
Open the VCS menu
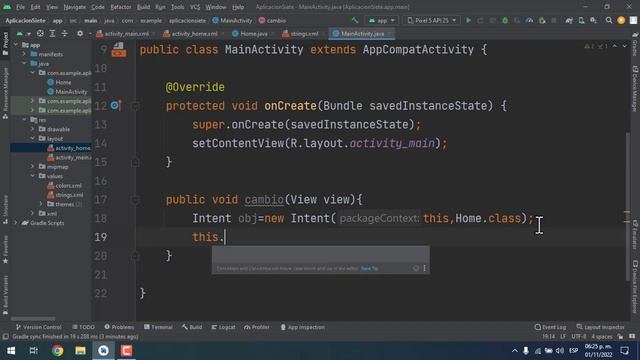tap(195, 7)
